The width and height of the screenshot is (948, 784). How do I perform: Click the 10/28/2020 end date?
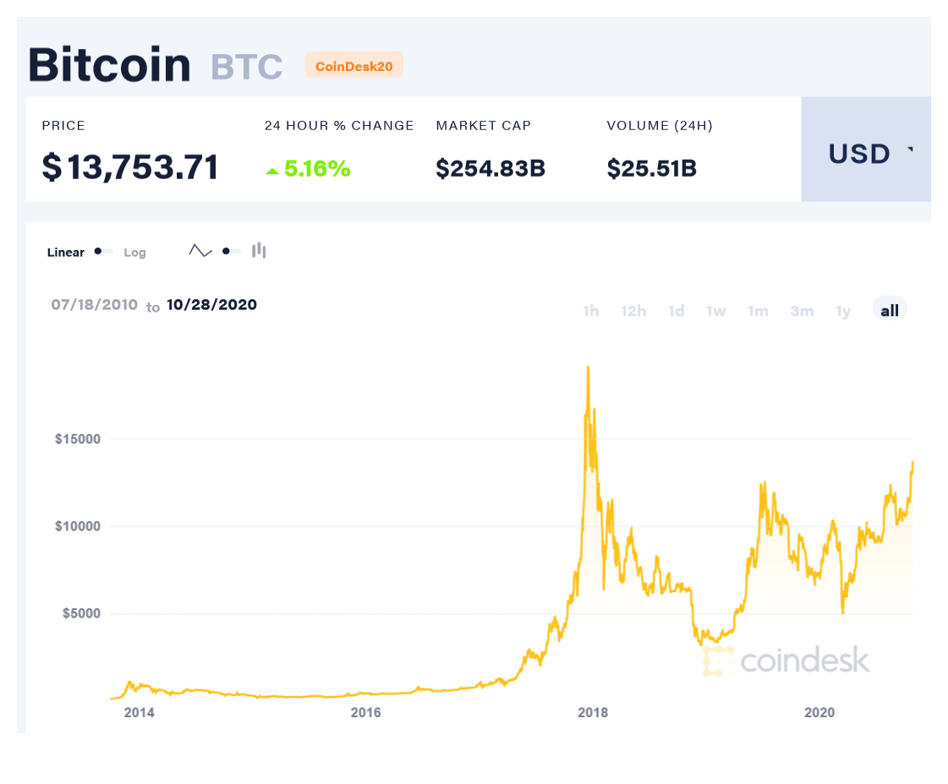pyautogui.click(x=212, y=305)
